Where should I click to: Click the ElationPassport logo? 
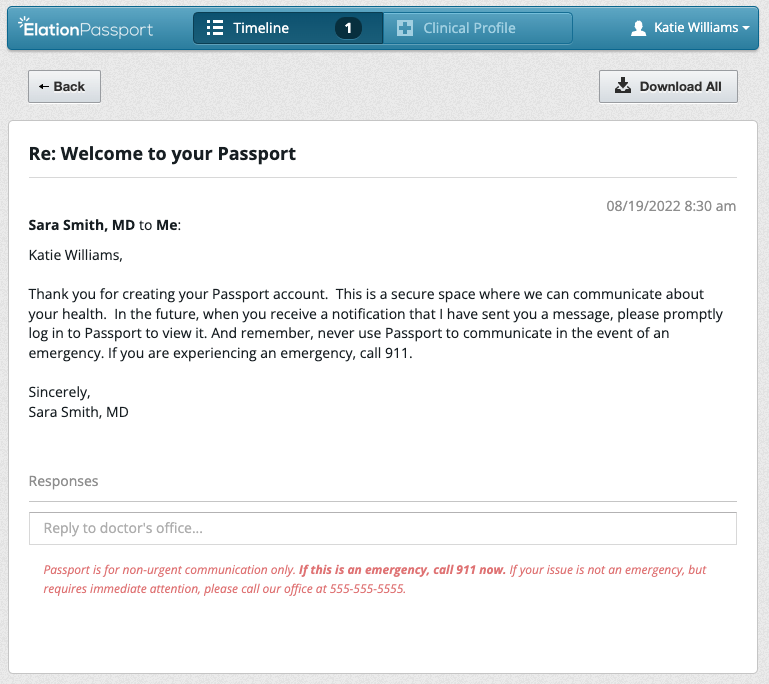tap(85, 28)
